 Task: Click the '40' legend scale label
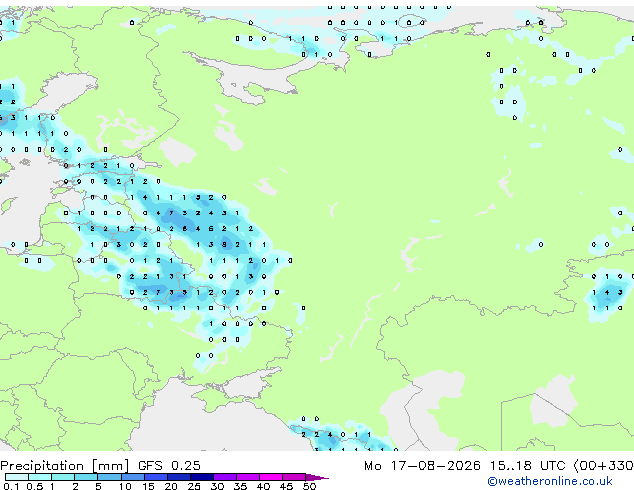point(263,486)
